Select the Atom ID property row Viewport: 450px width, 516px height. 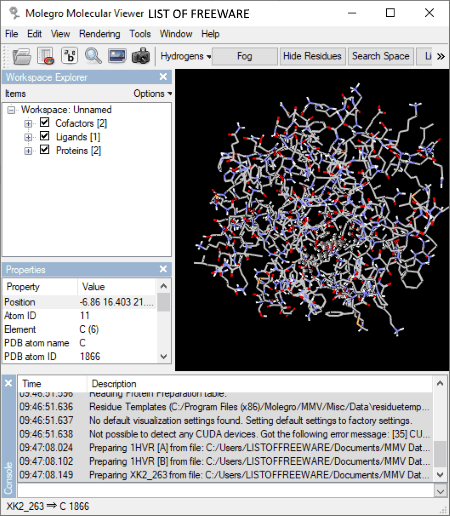pos(80,316)
